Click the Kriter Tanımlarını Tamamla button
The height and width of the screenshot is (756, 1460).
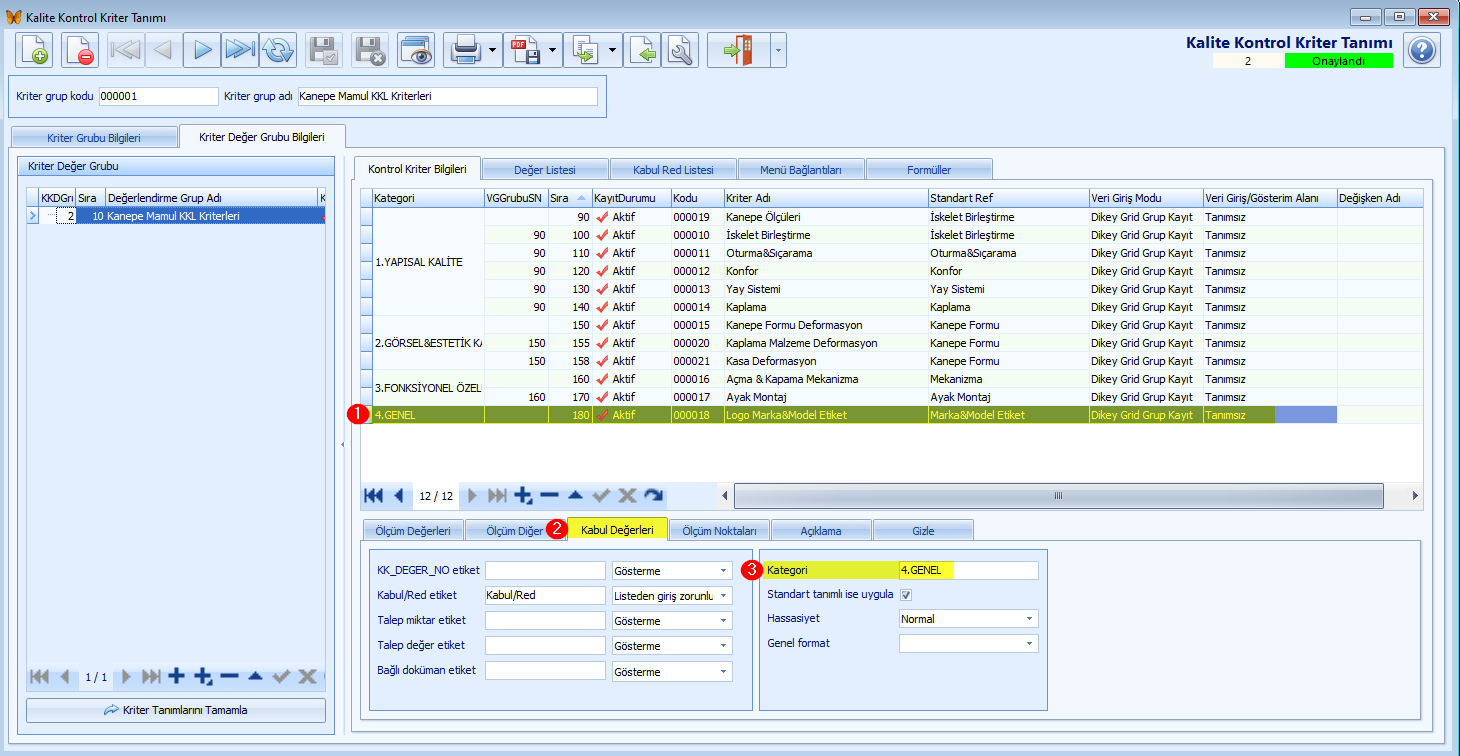click(176, 710)
